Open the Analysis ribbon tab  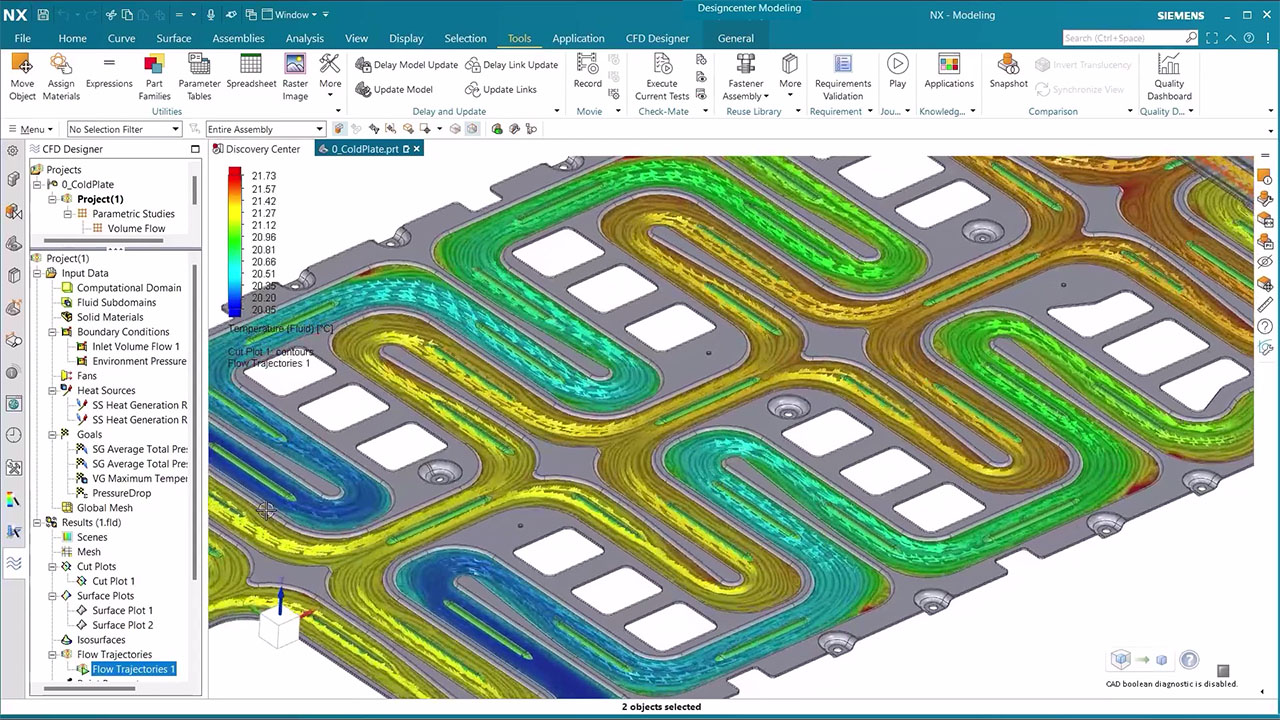point(304,38)
